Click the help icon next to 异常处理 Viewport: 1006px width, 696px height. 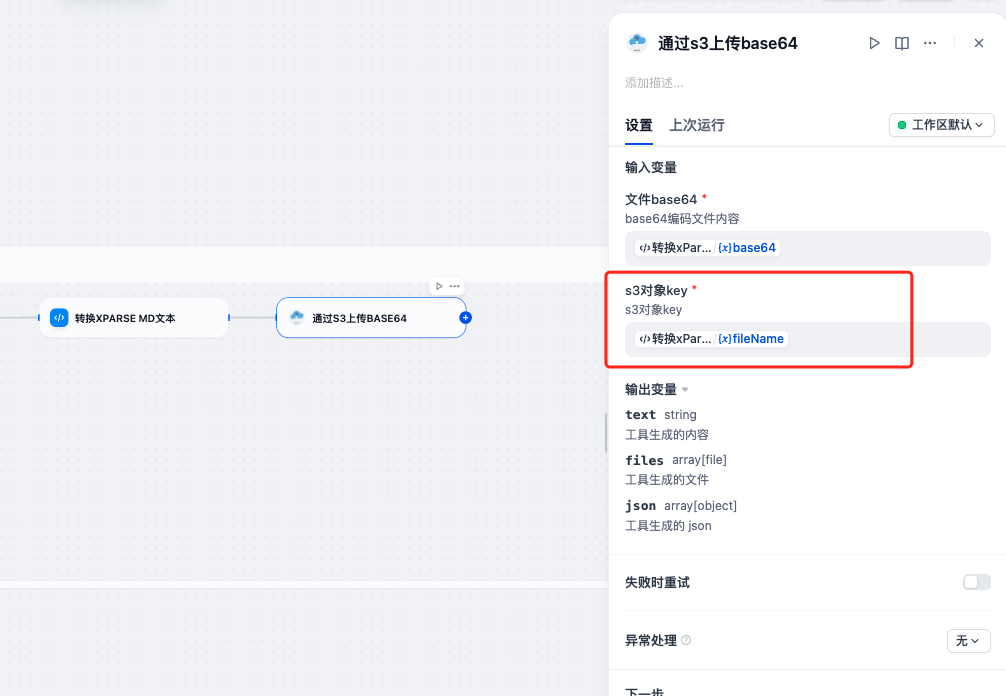686,641
